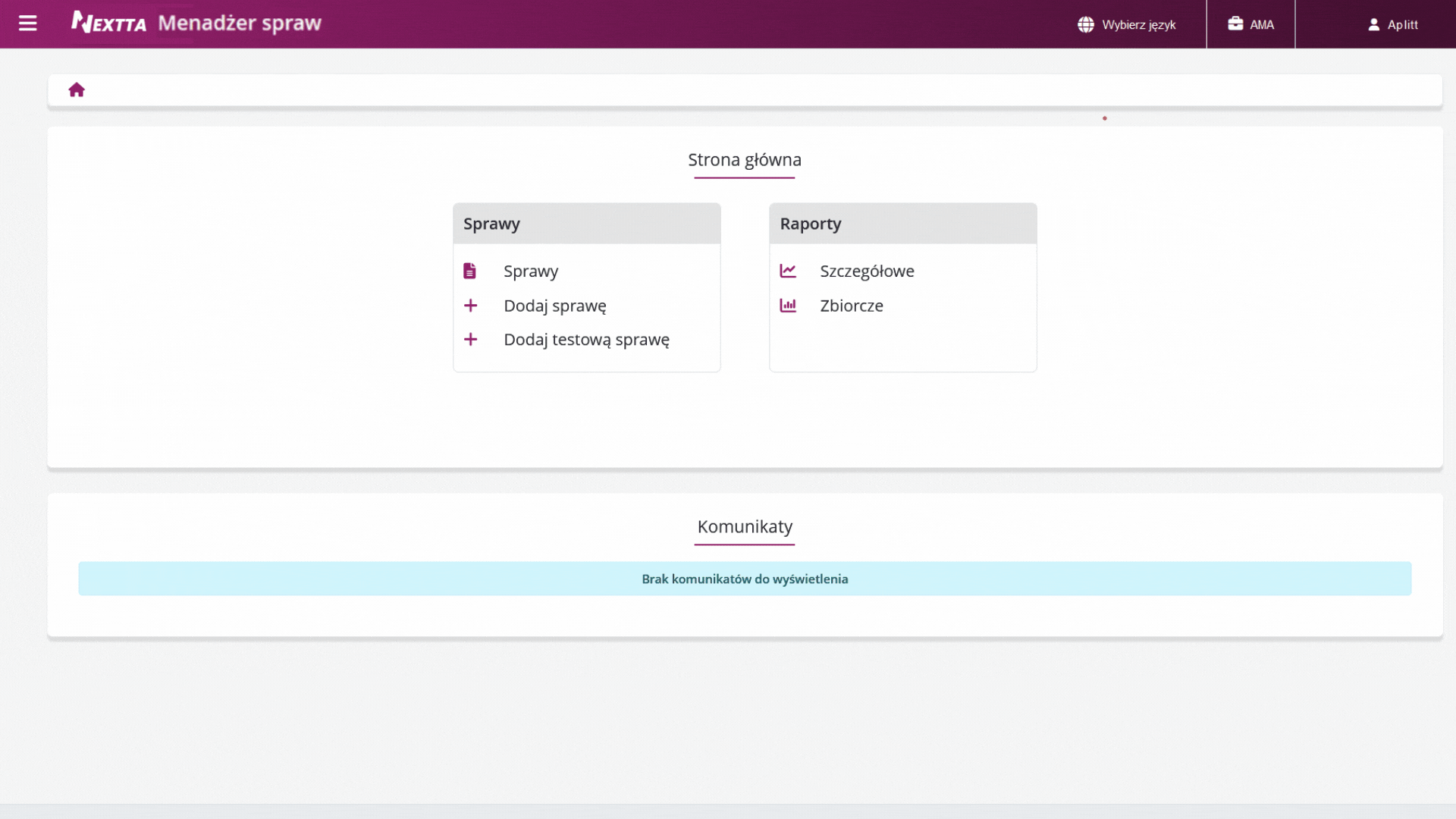Image resolution: width=1456 pixels, height=819 pixels.
Task: Click the AMA briefcase icon
Action: tap(1235, 24)
